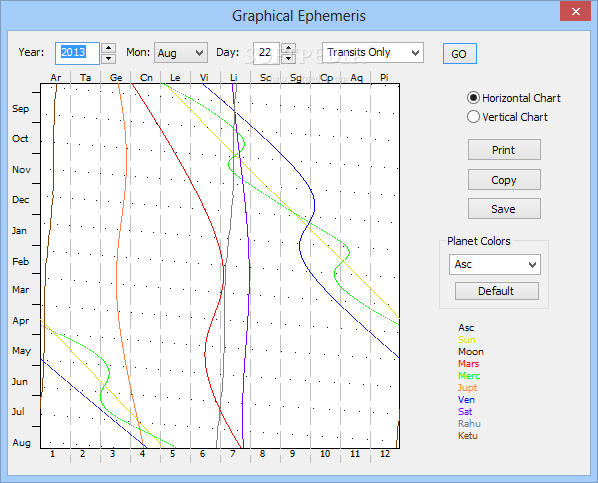Save the chart with the Save button
Viewport: 598px width, 483px height.
504,209
